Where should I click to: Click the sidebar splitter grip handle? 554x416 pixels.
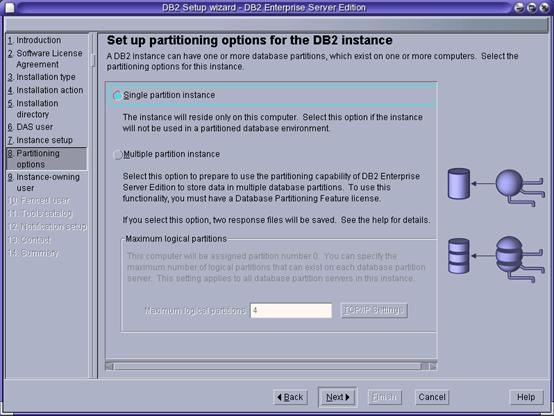click(x=93, y=60)
